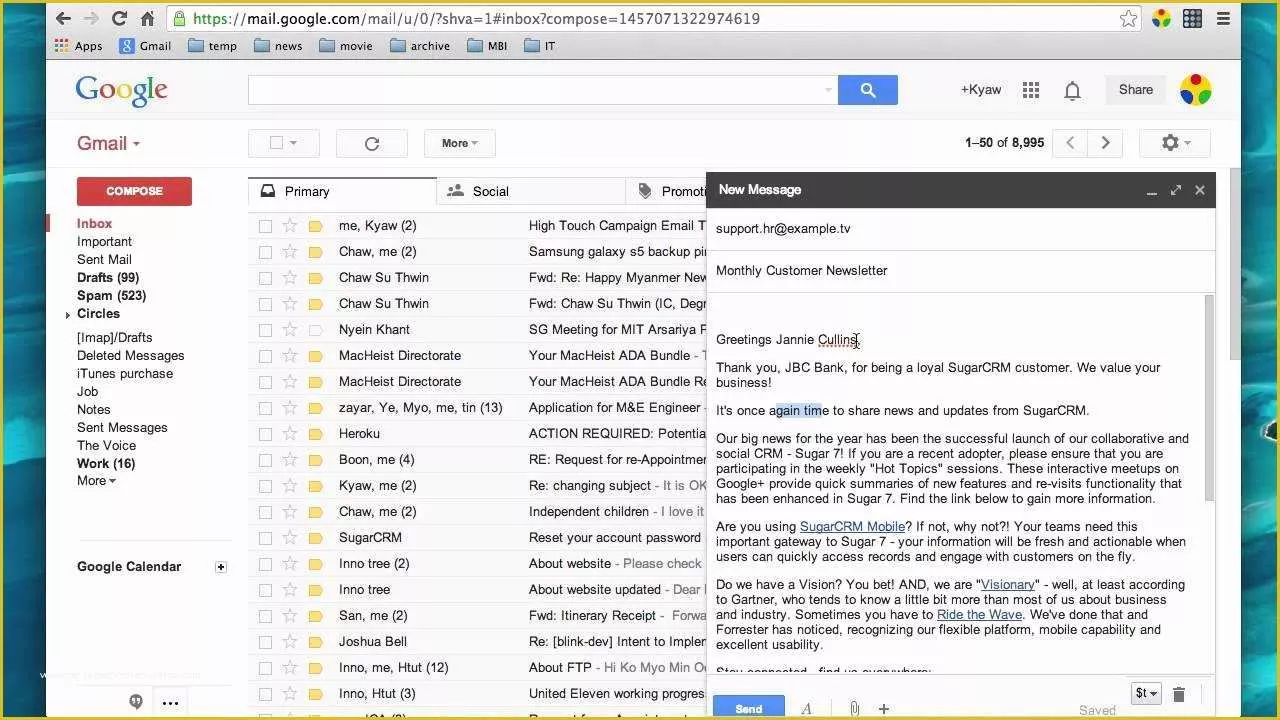
Task: Edit the subject Monthly Customer Newsletter
Action: (960, 271)
